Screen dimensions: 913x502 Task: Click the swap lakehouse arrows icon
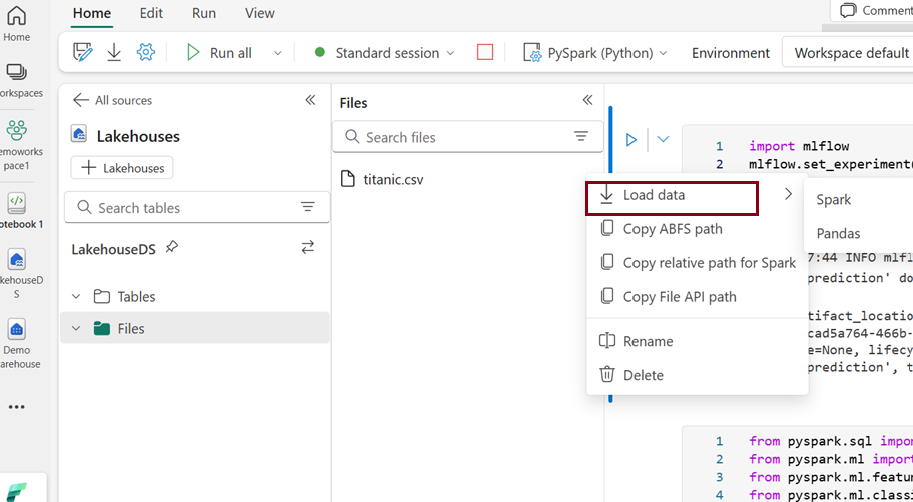pos(308,247)
